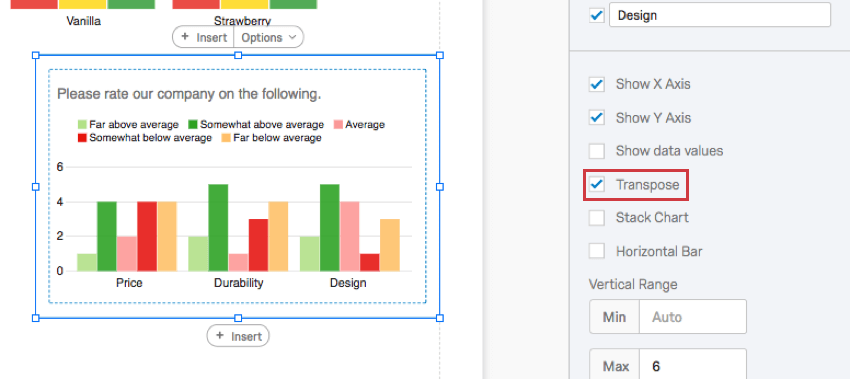850x379 pixels.
Task: Click the Insert button below the chart
Action: [x=238, y=336]
